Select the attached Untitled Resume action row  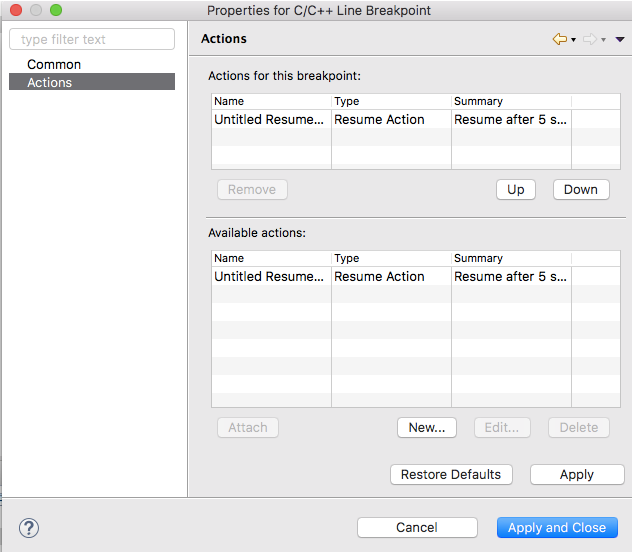[x=270, y=119]
